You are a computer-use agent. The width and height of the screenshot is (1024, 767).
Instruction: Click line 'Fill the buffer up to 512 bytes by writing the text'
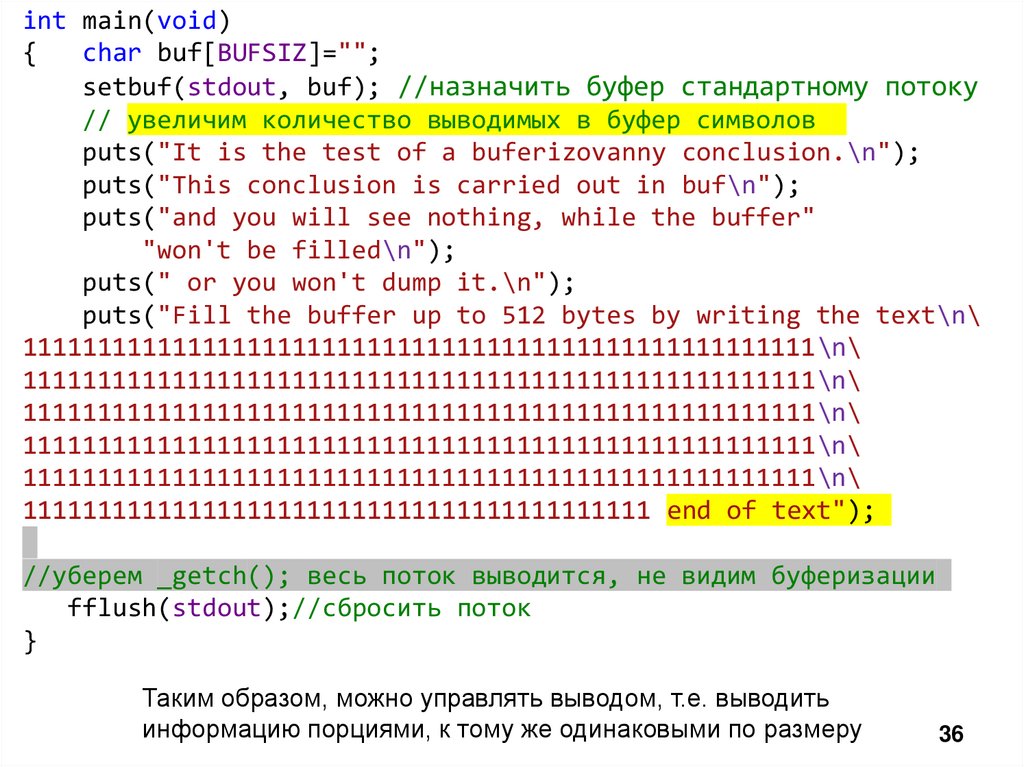[531, 316]
